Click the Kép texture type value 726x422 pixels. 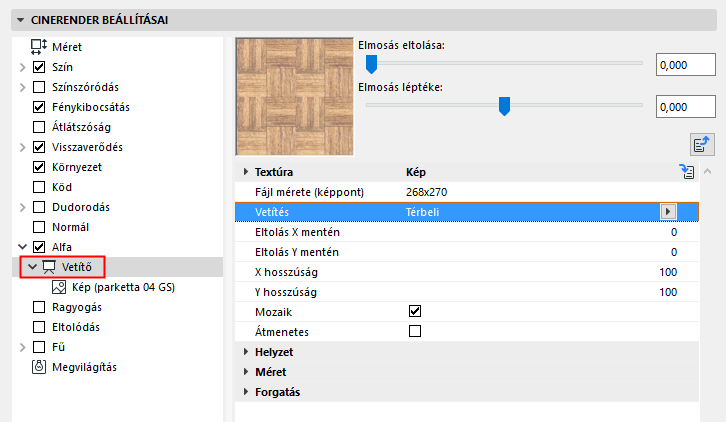click(x=416, y=172)
